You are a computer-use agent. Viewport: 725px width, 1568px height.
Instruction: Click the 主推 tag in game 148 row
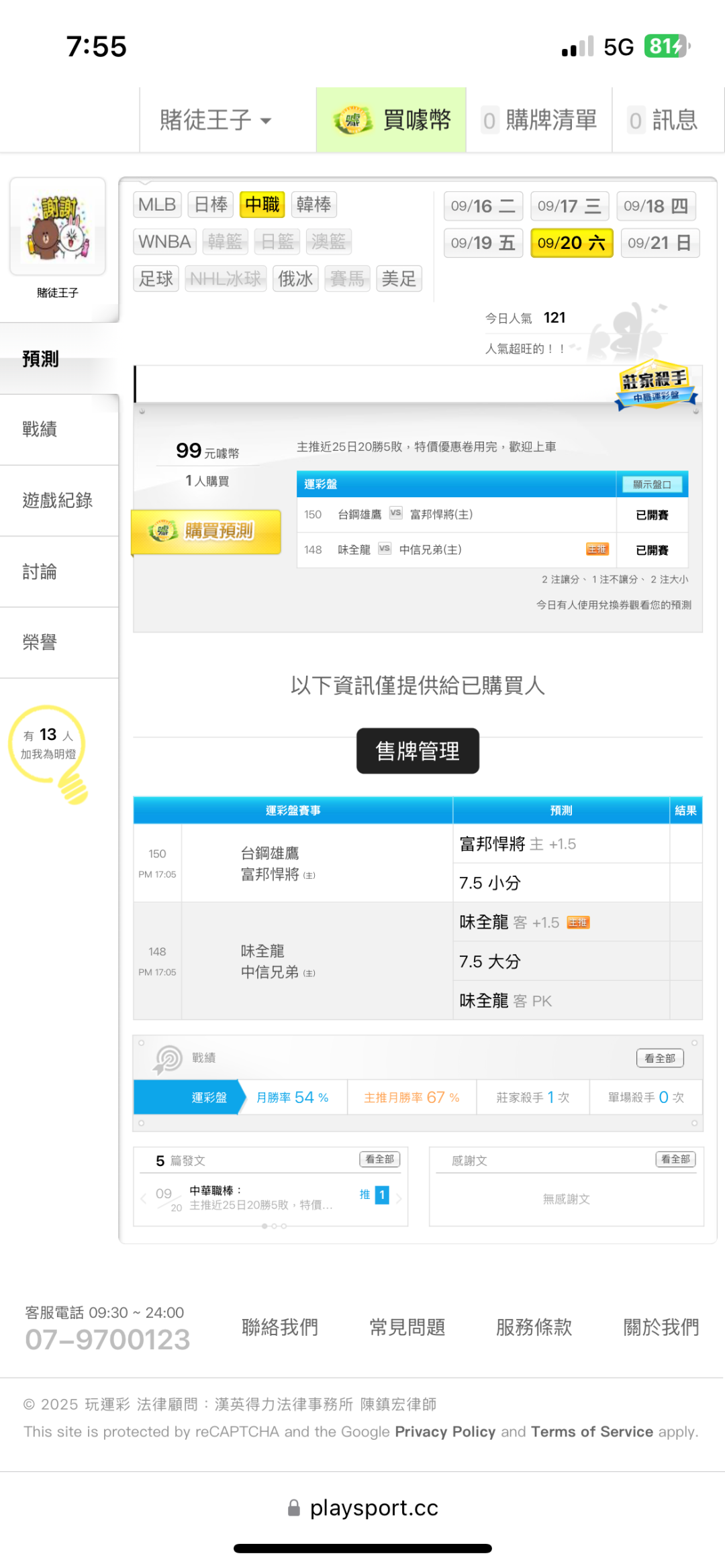point(597,550)
